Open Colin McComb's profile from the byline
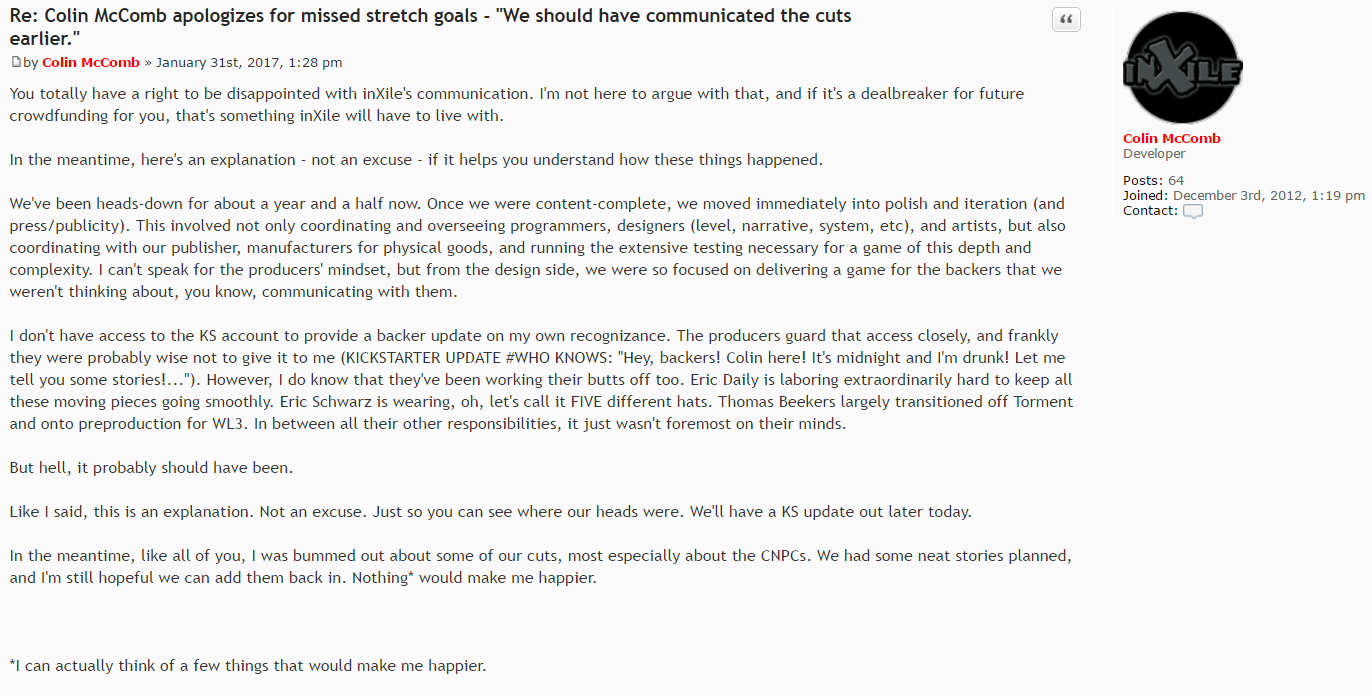Viewport: 1372px width, 695px height. tap(91, 62)
